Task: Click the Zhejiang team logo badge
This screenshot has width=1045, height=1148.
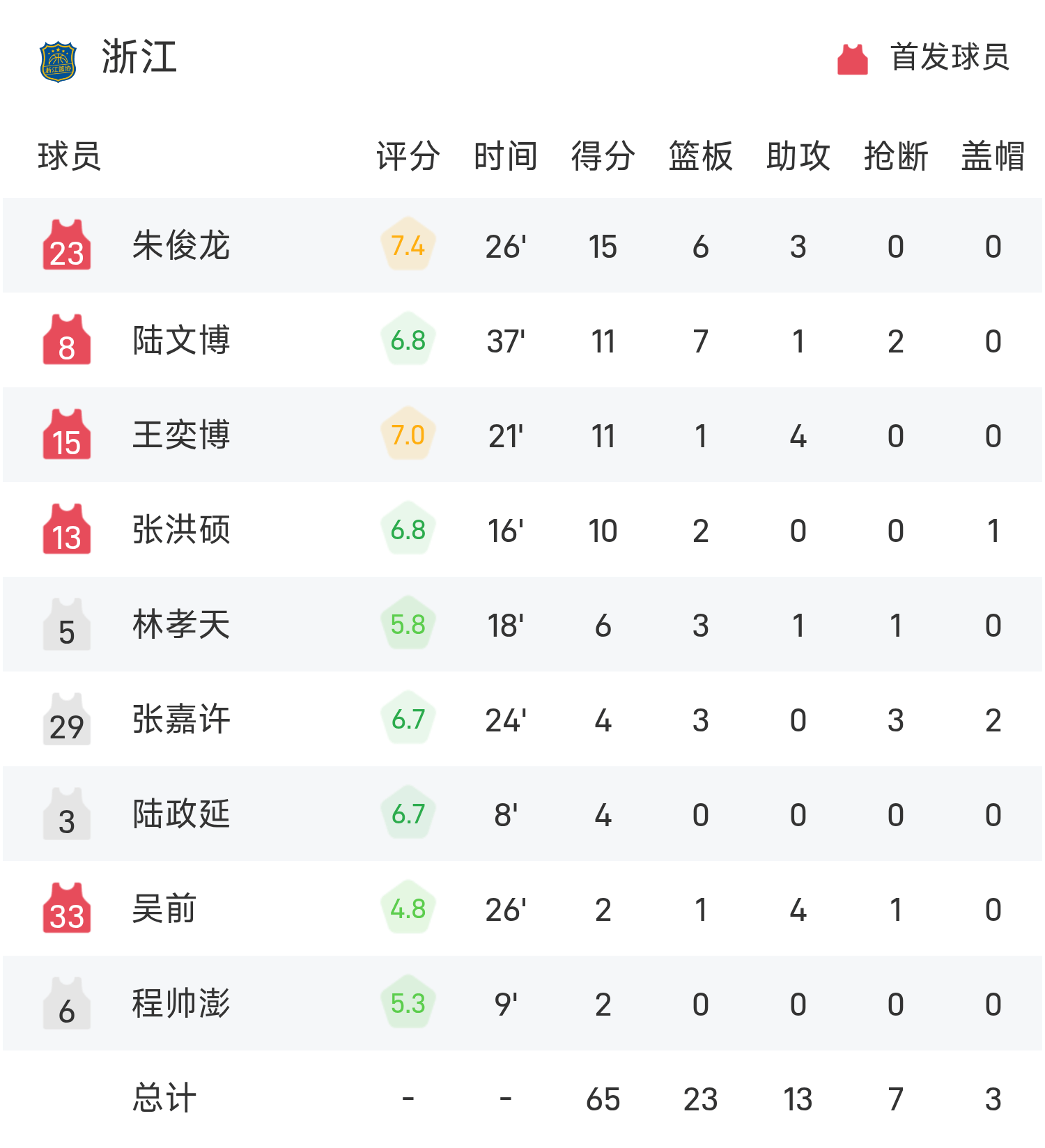Action: pyautogui.click(x=58, y=62)
